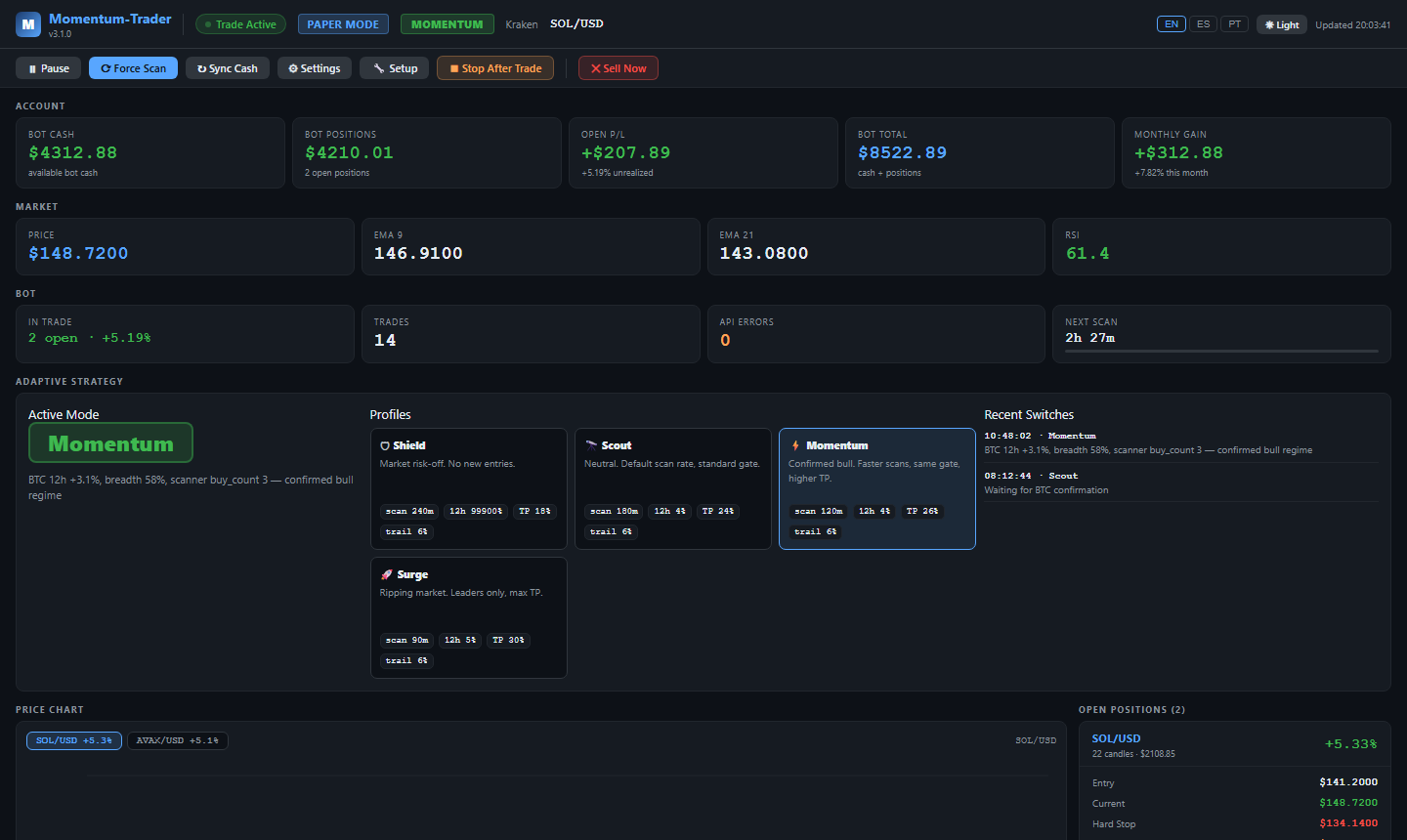Image resolution: width=1407 pixels, height=840 pixels.
Task: Click the 10:48:02 Momentum switch entry
Action: pyautogui.click(x=1181, y=443)
